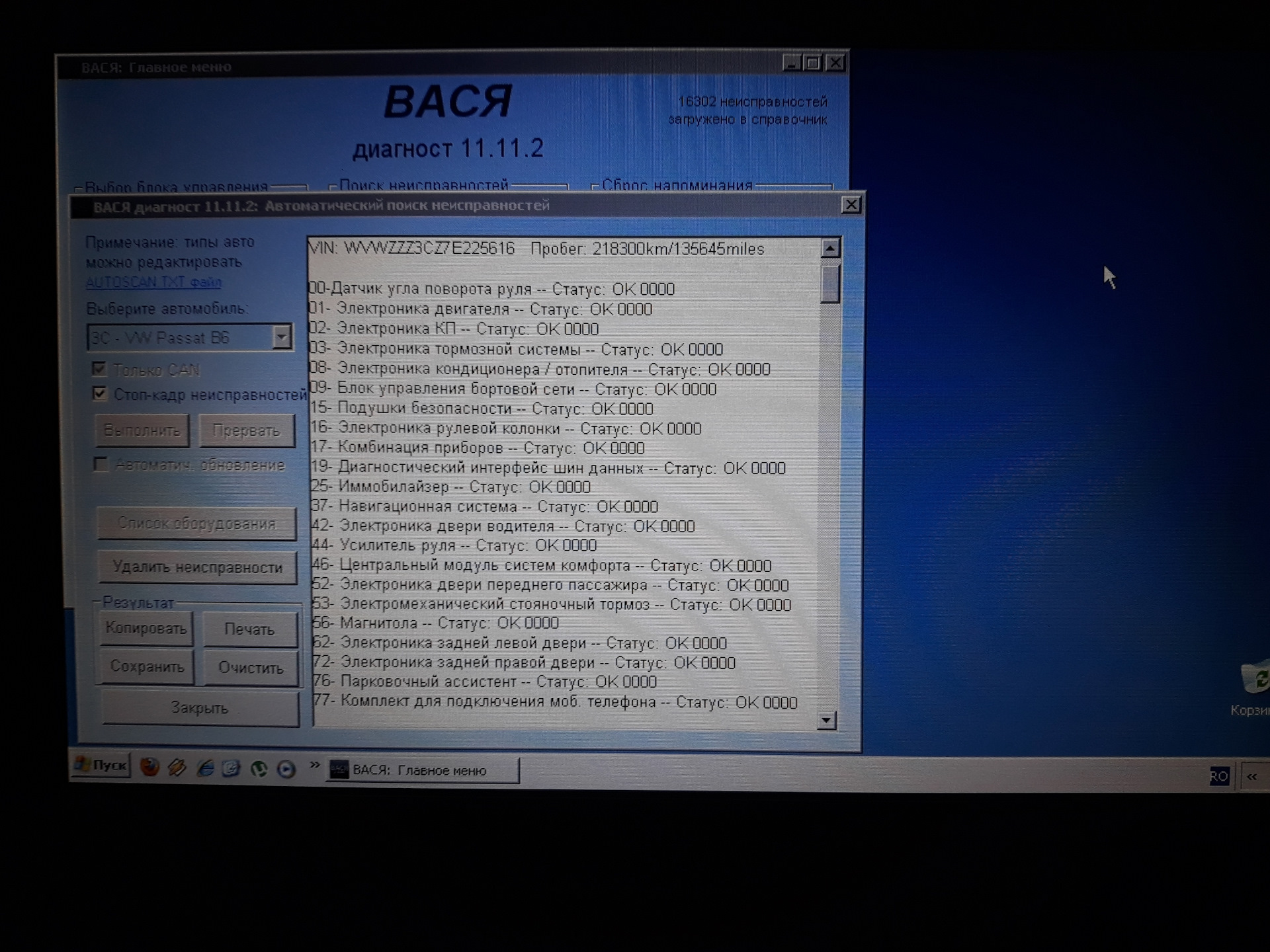This screenshot has width=1270, height=952.
Task: Select line 25- Иммобилайзер
Action: click(450, 487)
